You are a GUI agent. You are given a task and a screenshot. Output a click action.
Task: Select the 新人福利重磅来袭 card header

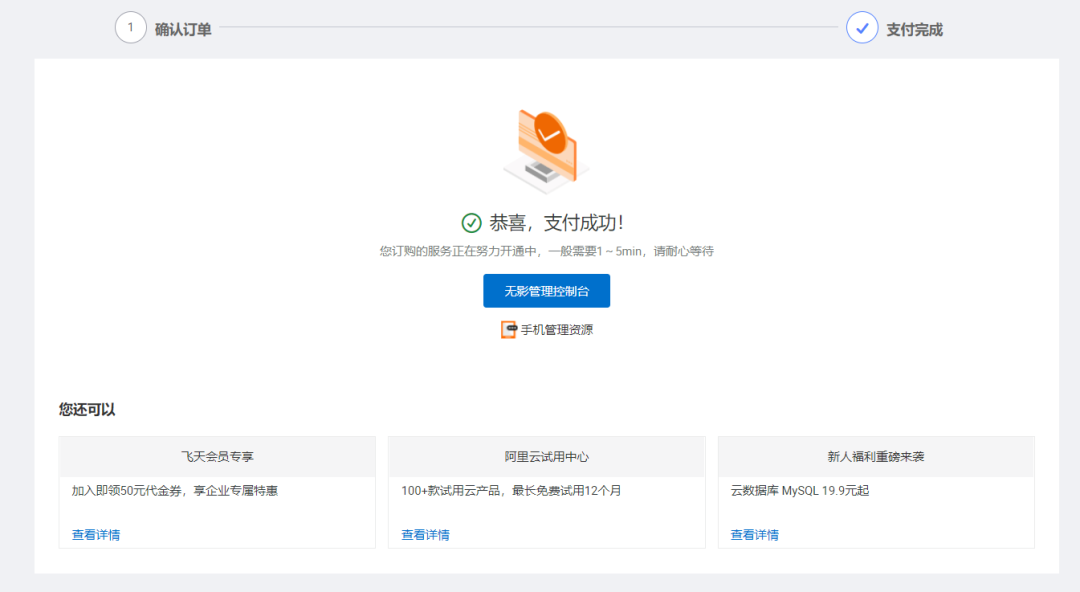click(876, 456)
